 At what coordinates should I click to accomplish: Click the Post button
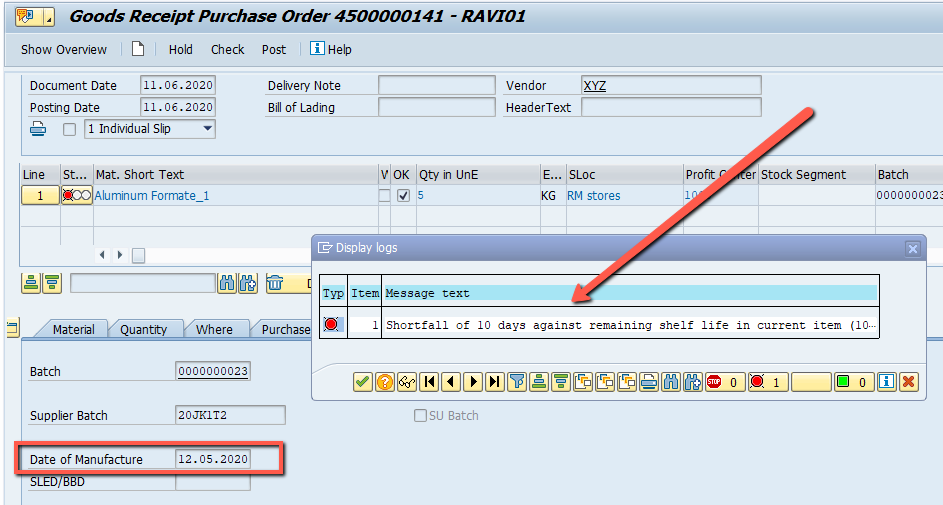pos(274,49)
